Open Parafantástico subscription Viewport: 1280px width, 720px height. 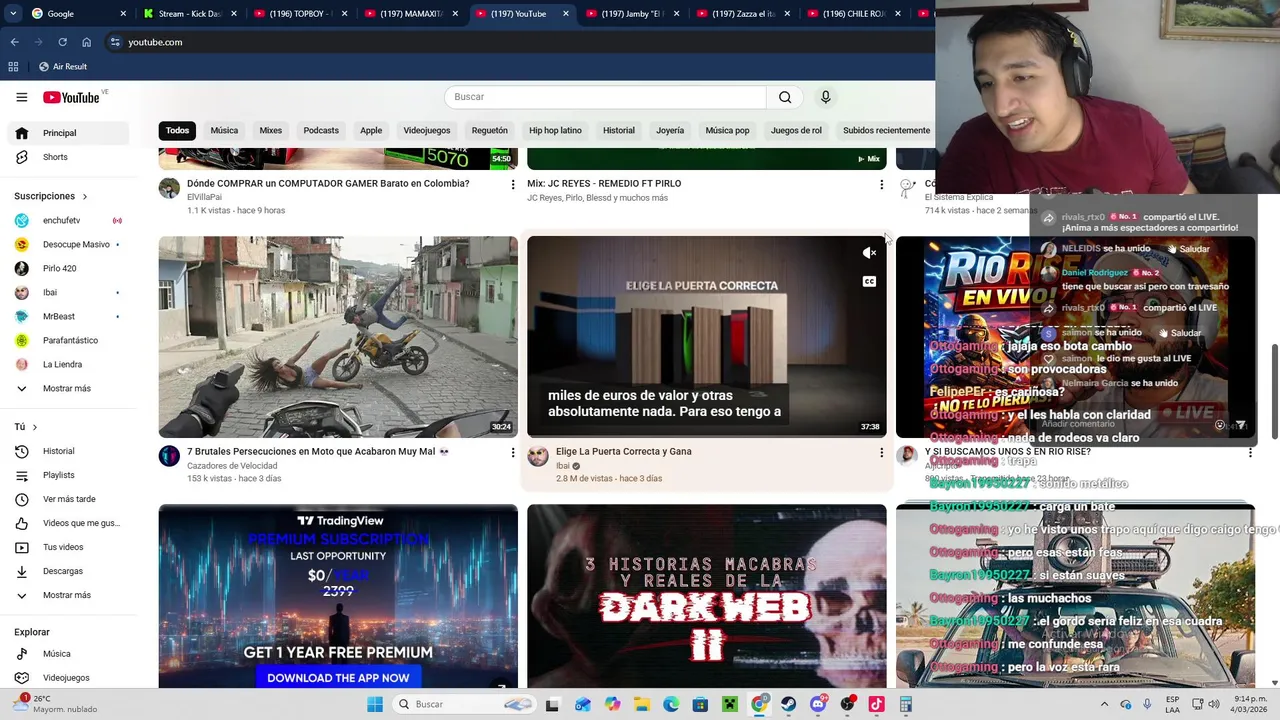point(68,340)
